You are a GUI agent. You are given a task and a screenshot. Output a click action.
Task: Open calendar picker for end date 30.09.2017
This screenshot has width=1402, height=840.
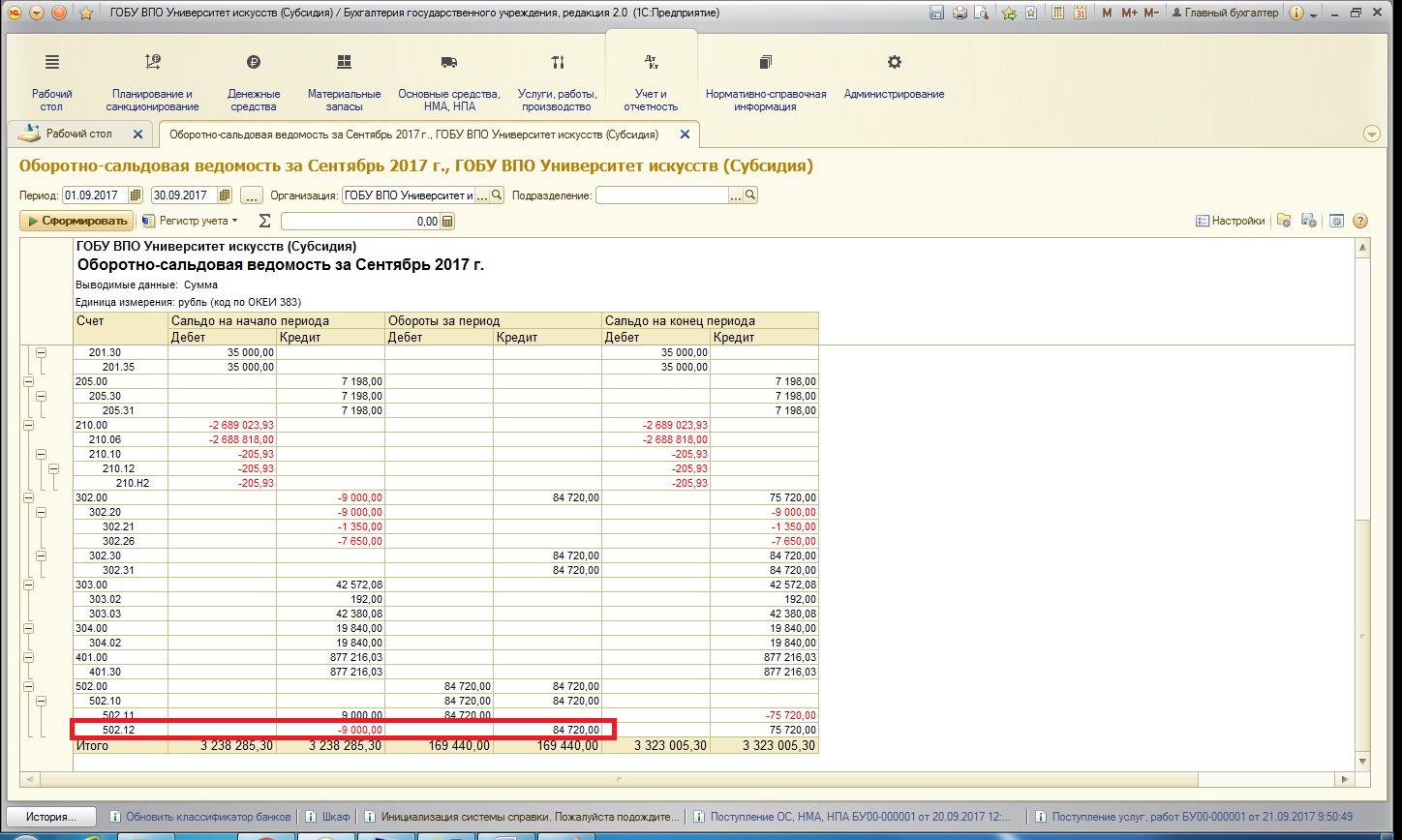(x=225, y=195)
